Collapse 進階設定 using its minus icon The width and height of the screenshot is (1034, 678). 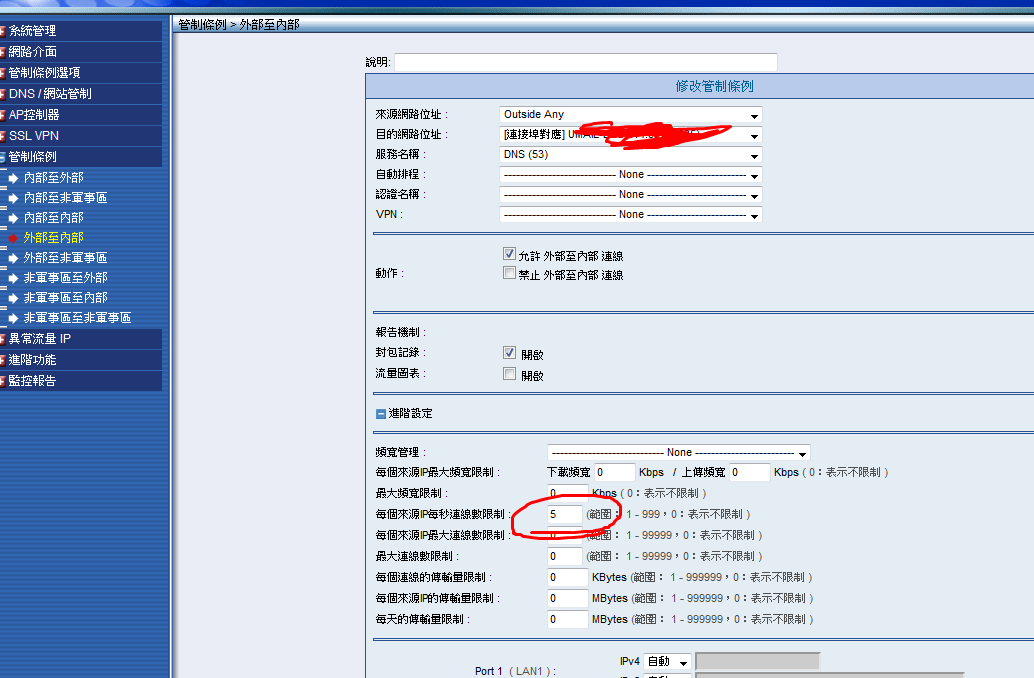click(380, 413)
